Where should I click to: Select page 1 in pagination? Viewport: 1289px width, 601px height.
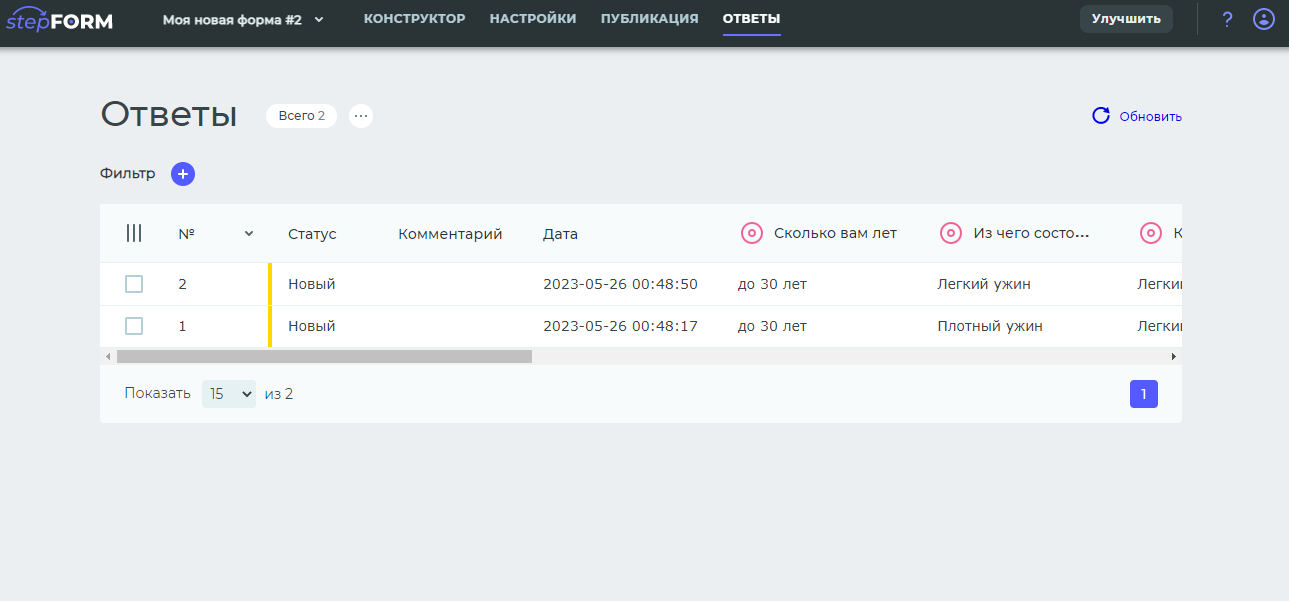[x=1143, y=393]
